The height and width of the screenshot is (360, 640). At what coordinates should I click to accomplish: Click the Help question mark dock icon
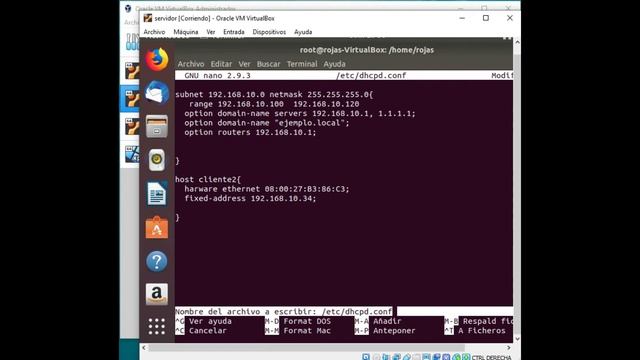[x=157, y=261]
